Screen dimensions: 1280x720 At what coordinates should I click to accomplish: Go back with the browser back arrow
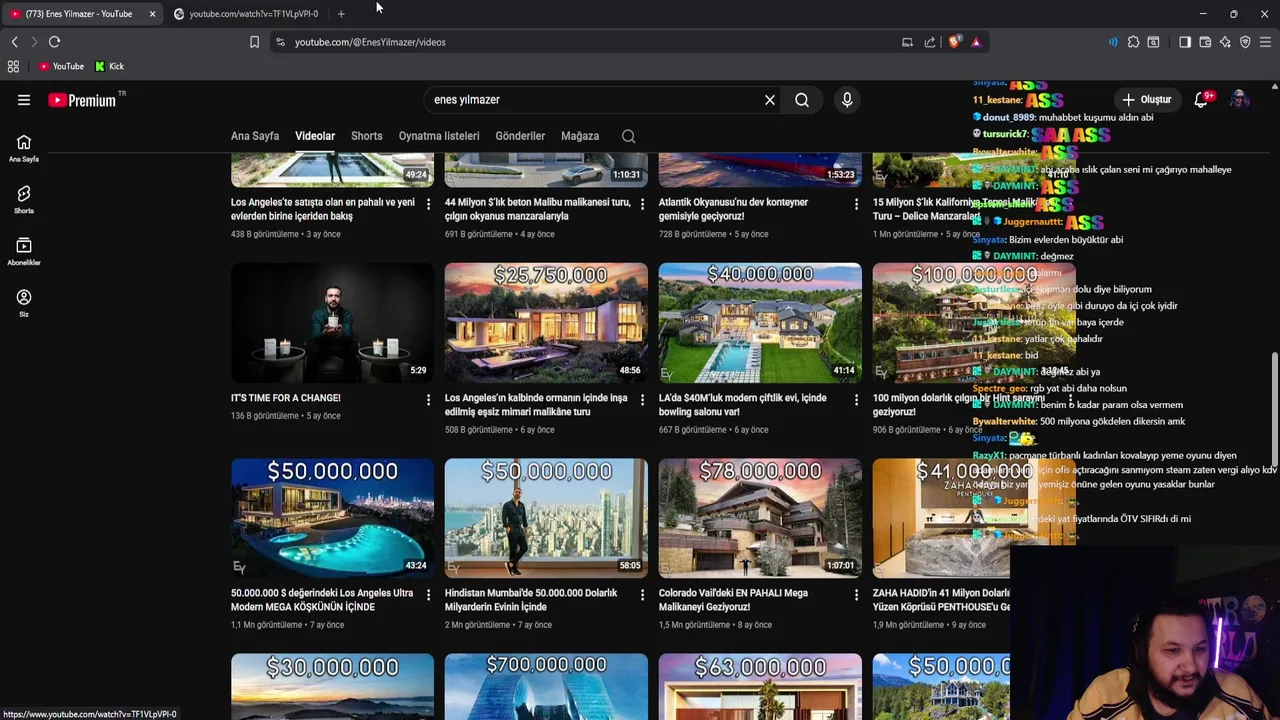(x=14, y=42)
